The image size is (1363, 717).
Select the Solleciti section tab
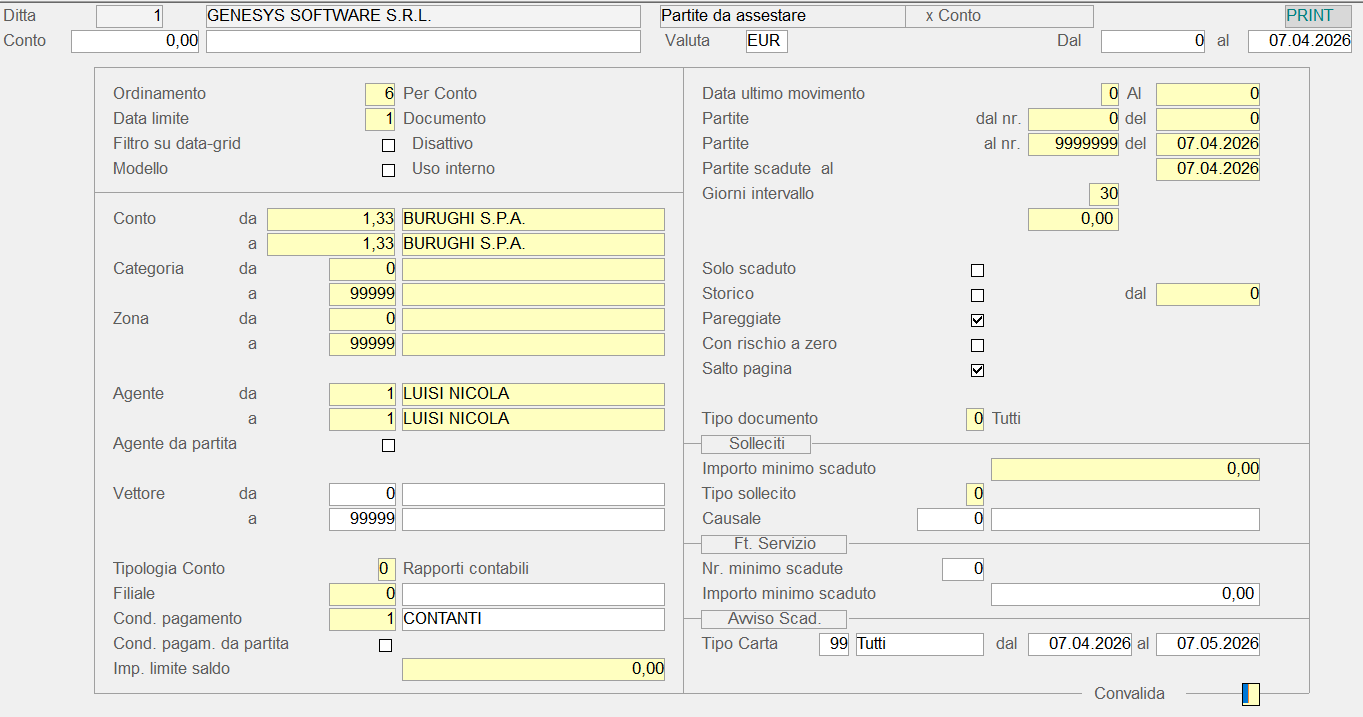click(x=756, y=443)
